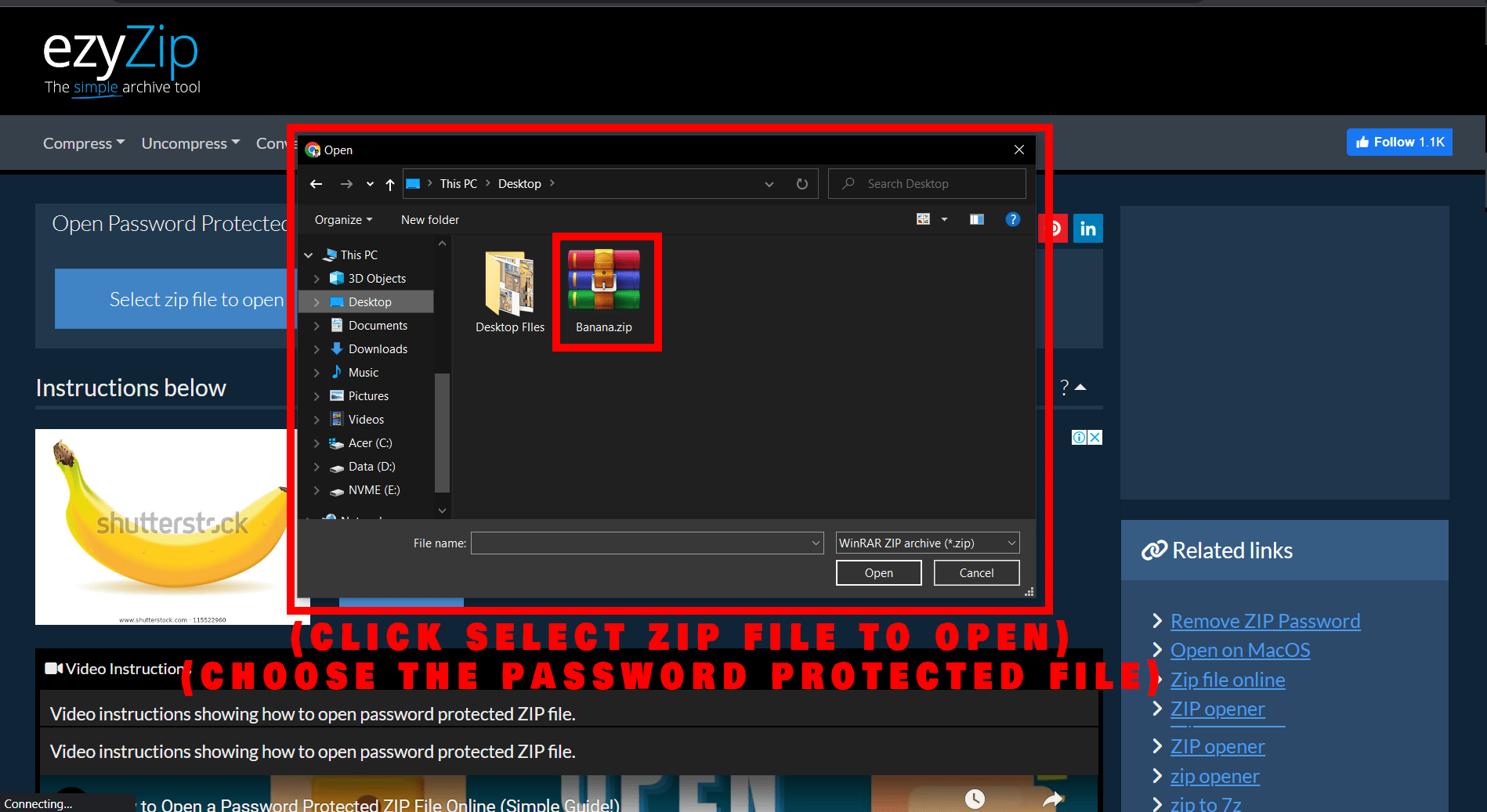This screenshot has width=1487, height=812.
Task: Open the Desktop FIles folder
Action: 509,286
